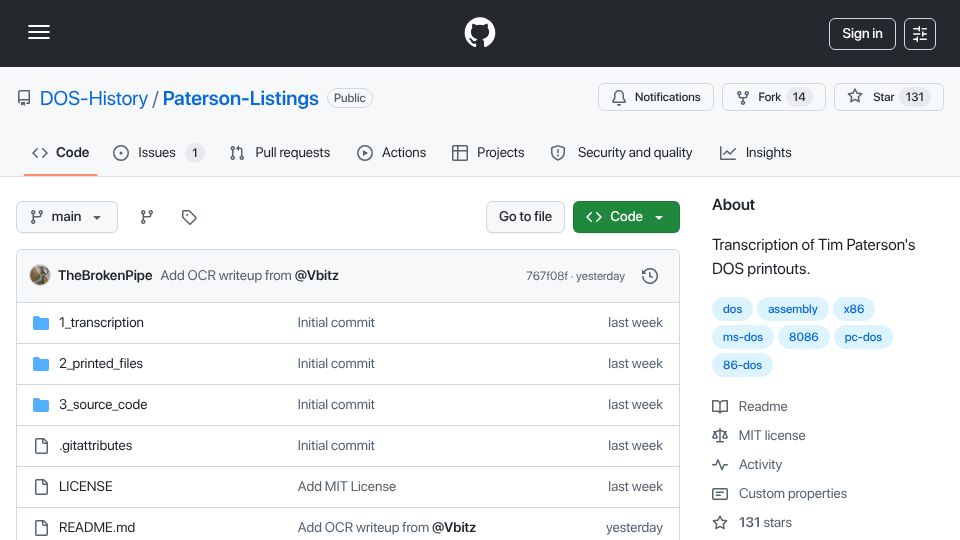The height and width of the screenshot is (540, 960).
Task: Open Initial commit message for 3_source_code row
Action: [x=336, y=405]
